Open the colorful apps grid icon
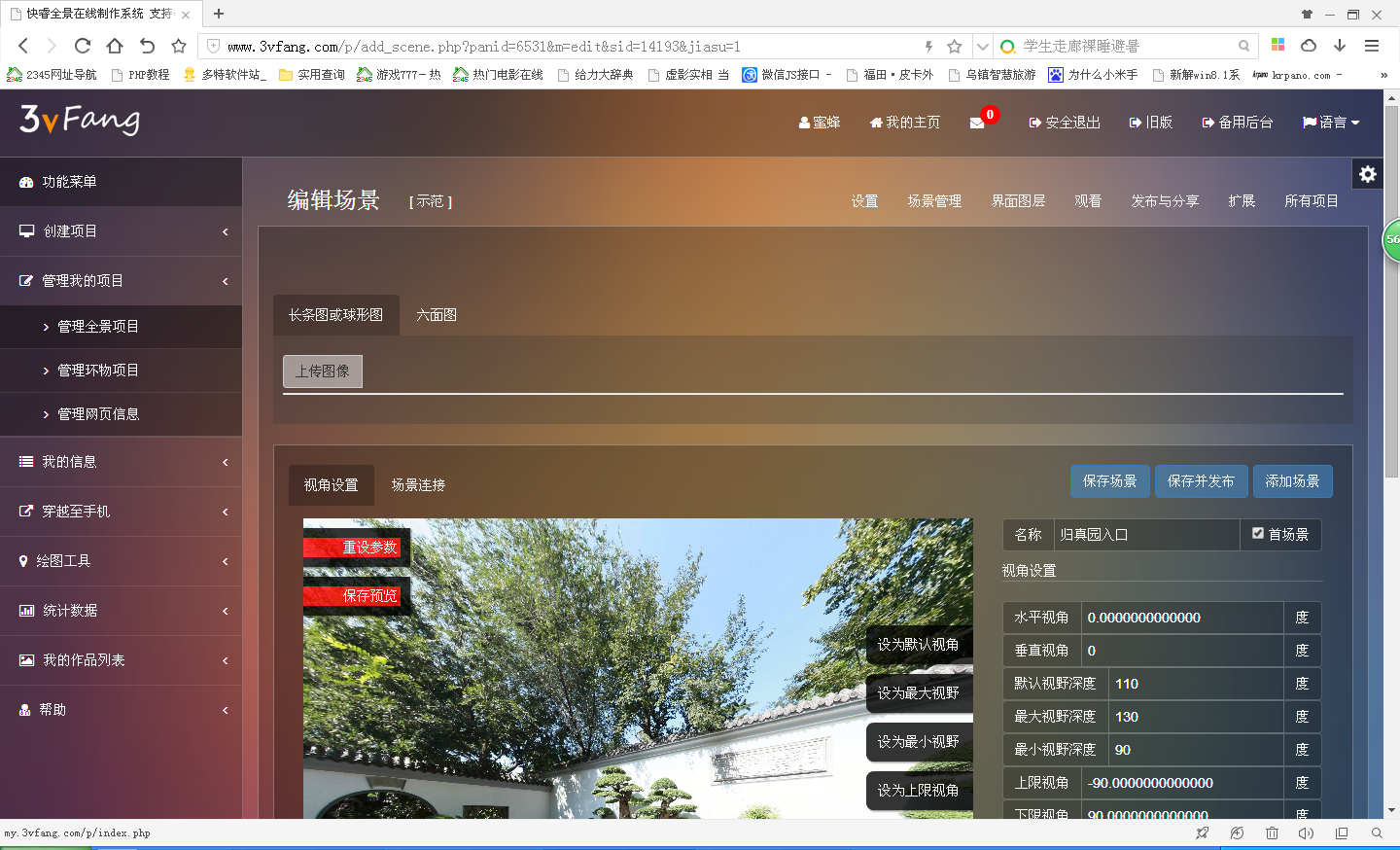1400x850 pixels. pyautogui.click(x=1278, y=45)
